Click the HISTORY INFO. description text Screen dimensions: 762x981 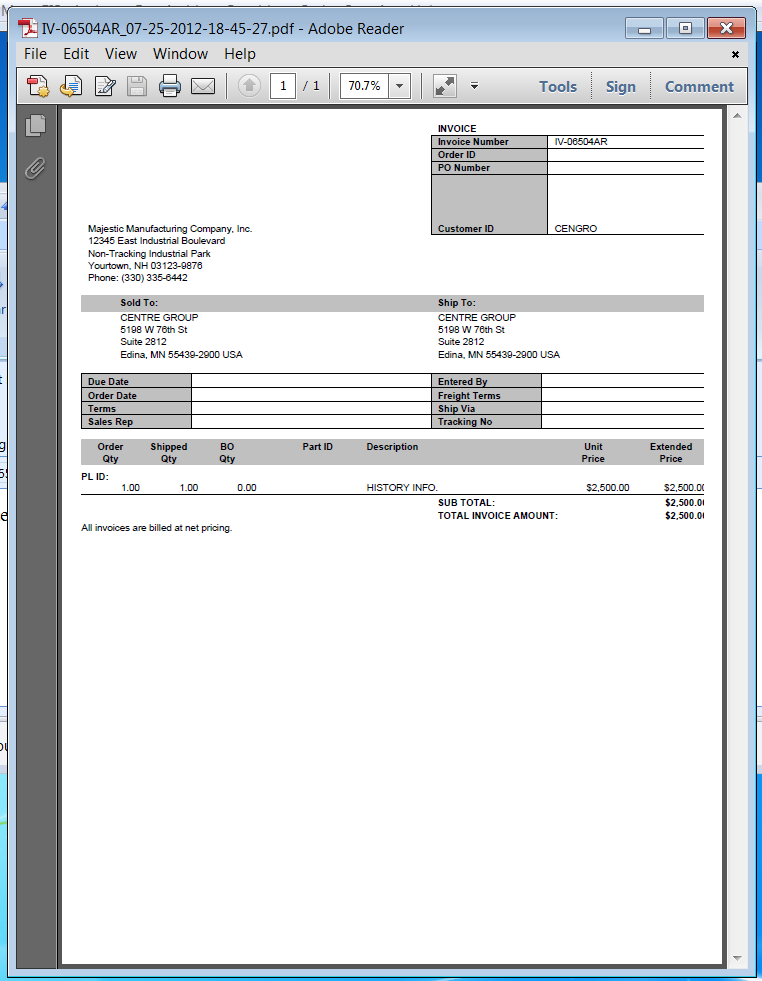(402, 487)
